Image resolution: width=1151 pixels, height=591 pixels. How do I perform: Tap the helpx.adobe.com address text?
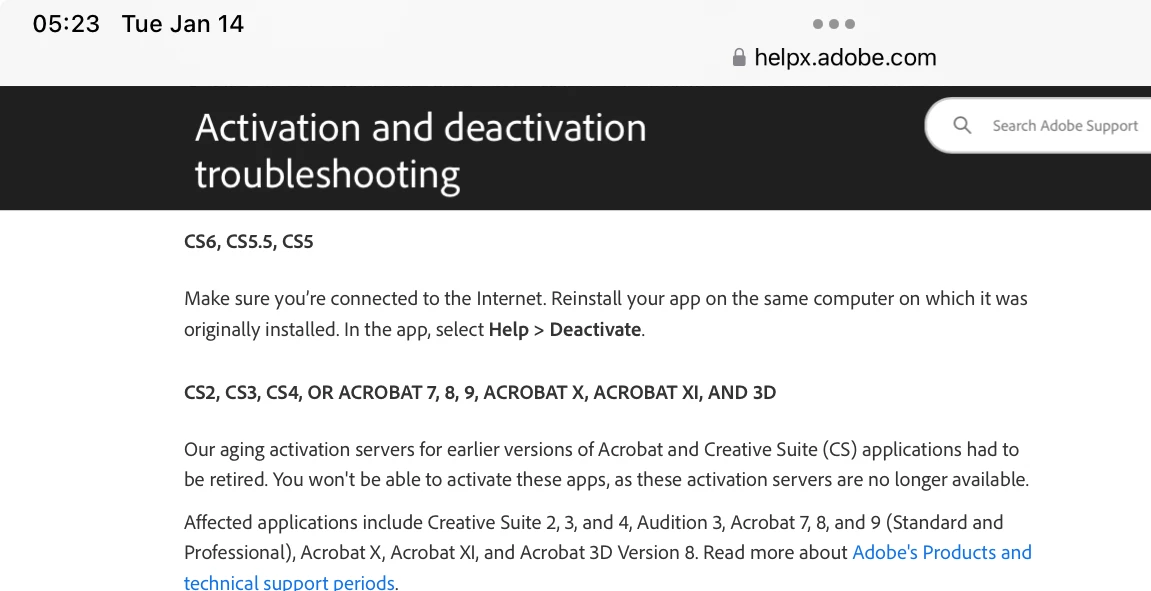coord(845,57)
